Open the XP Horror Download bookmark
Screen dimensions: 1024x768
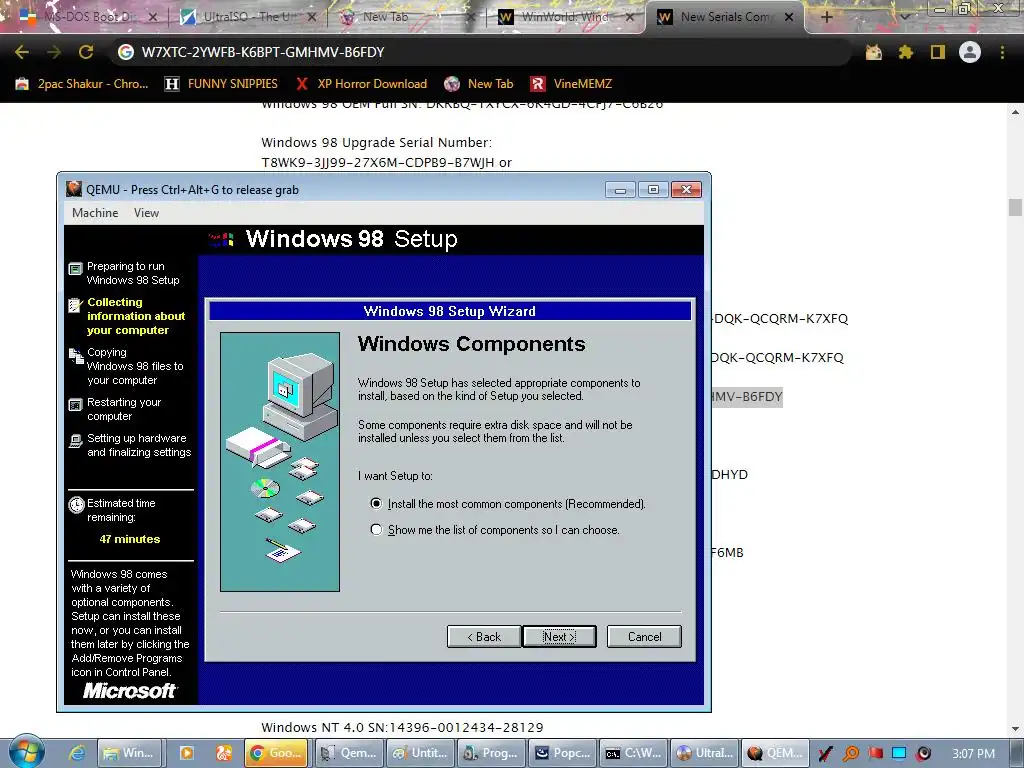tap(361, 84)
